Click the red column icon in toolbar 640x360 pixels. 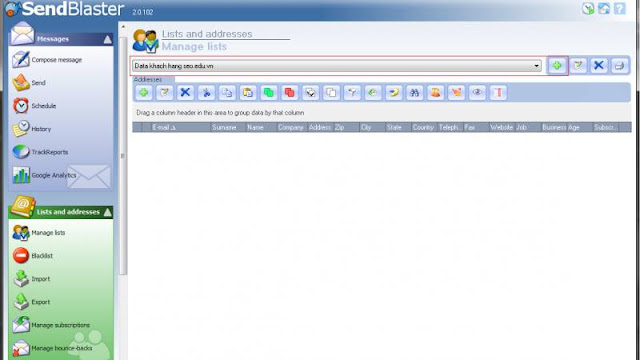point(498,93)
